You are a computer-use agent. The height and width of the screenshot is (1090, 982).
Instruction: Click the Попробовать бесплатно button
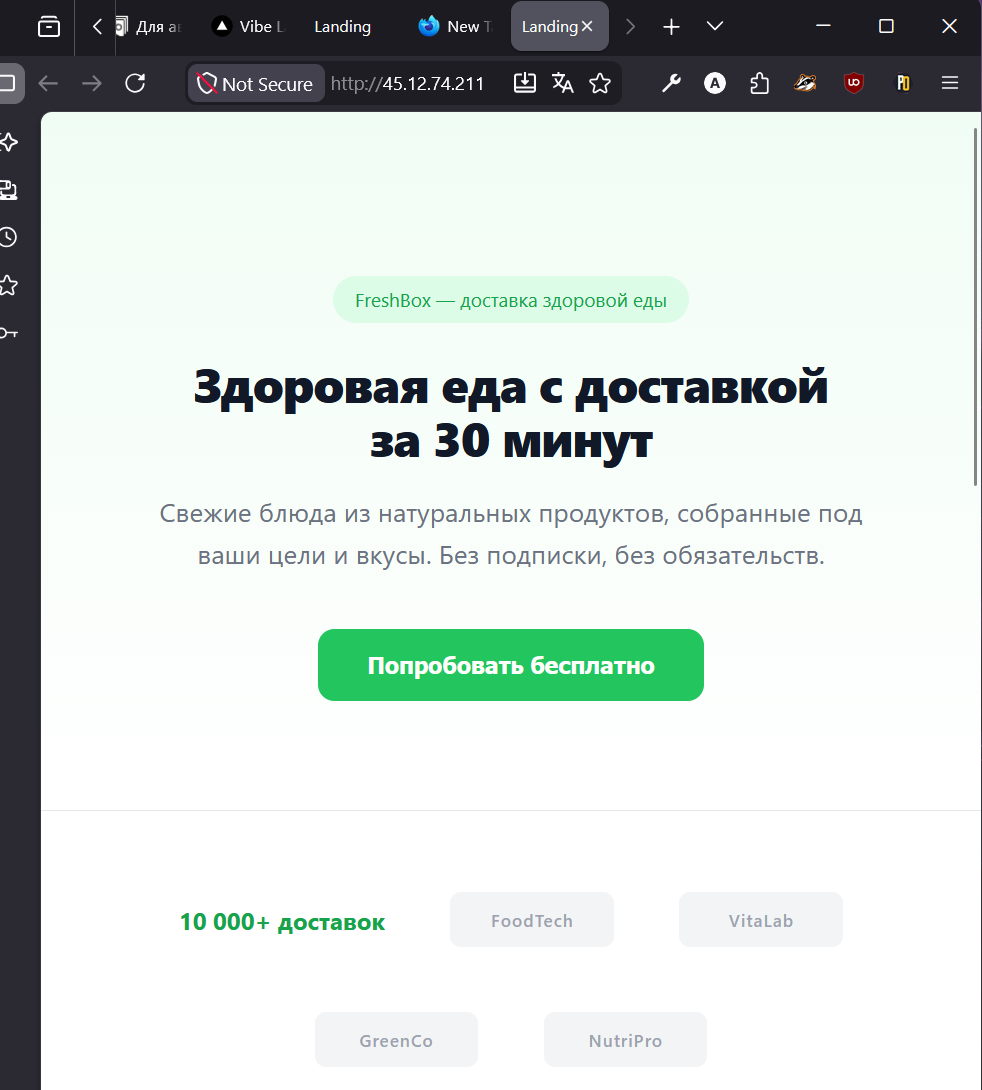click(x=510, y=665)
